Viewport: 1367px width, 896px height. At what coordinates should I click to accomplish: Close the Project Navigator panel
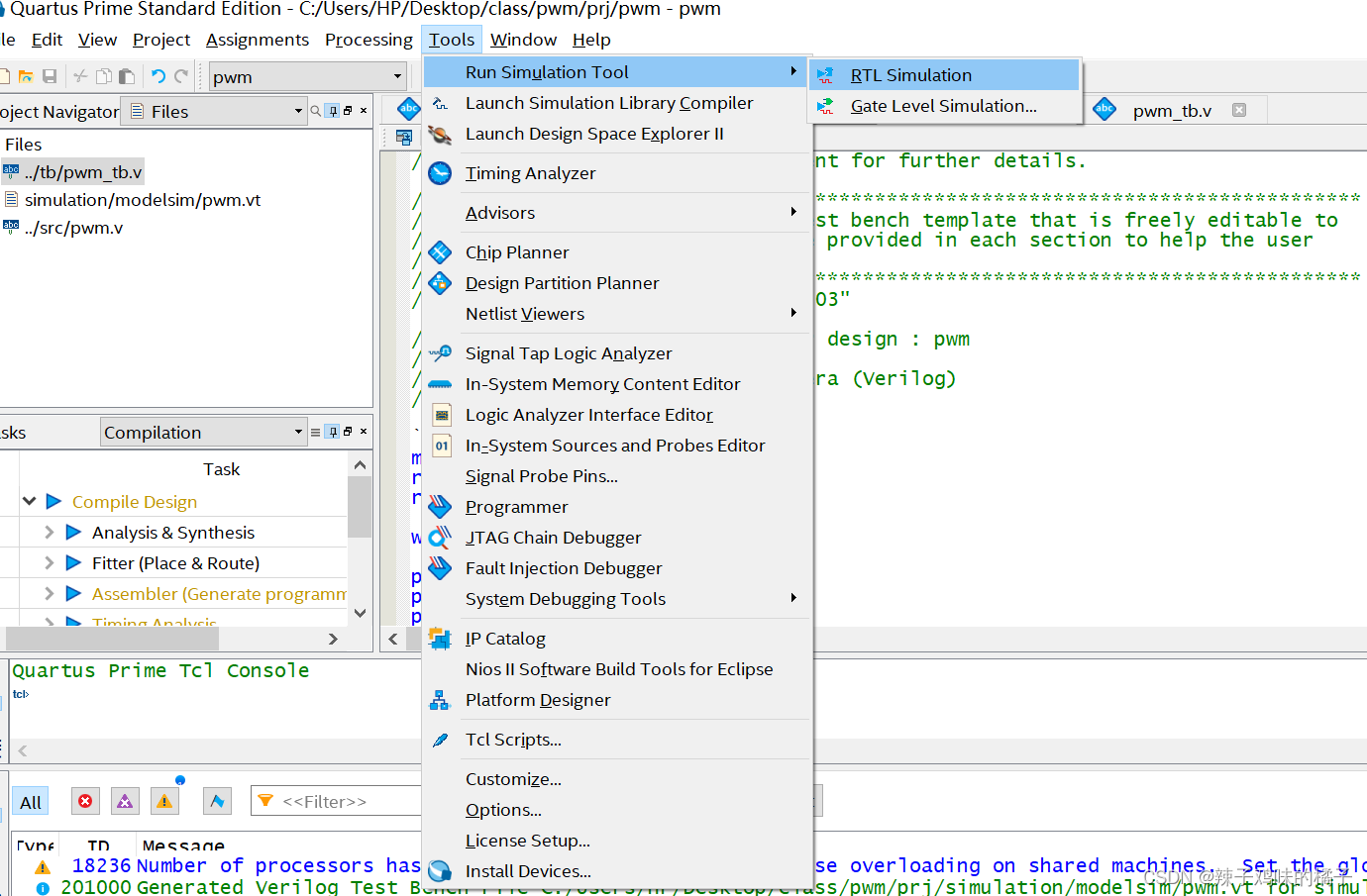(x=364, y=111)
